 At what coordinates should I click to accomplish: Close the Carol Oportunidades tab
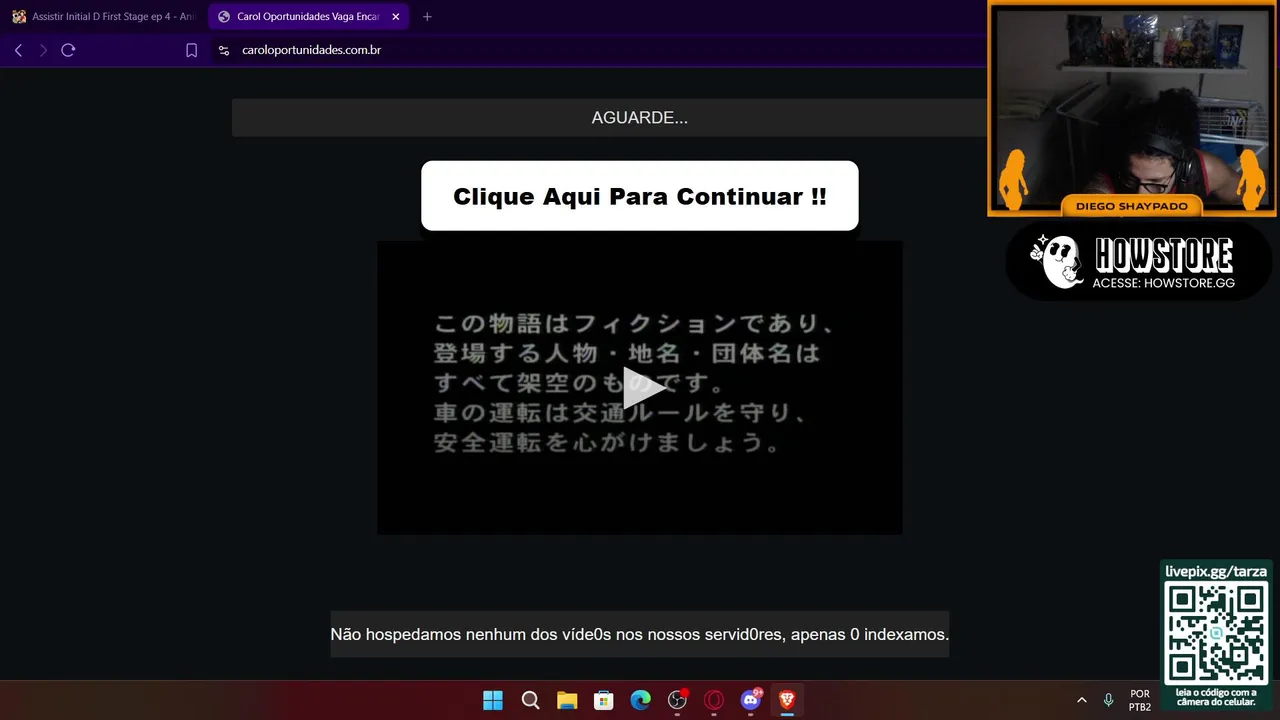coord(396,17)
